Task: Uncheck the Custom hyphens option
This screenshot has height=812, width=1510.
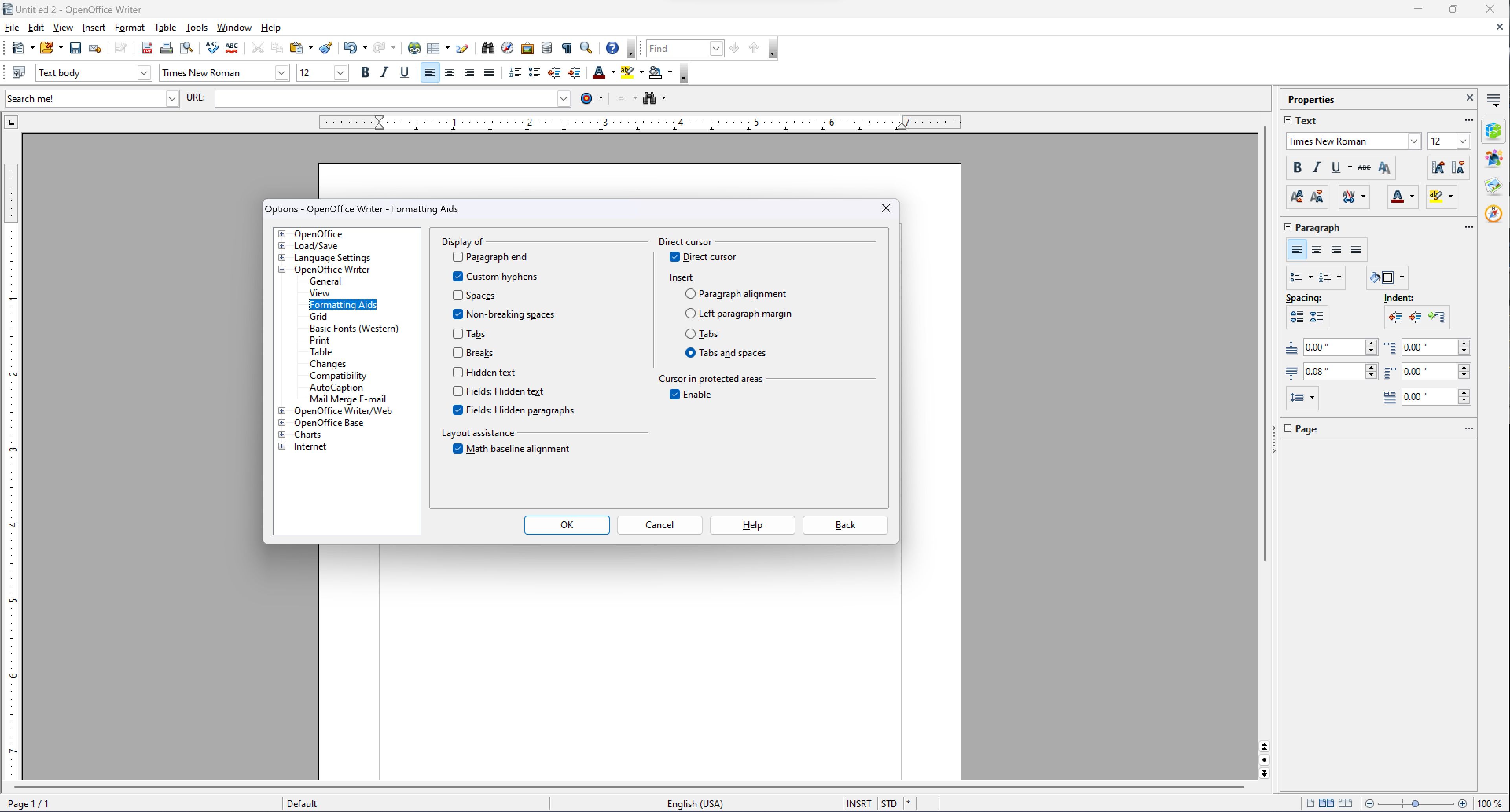Action: (x=458, y=276)
